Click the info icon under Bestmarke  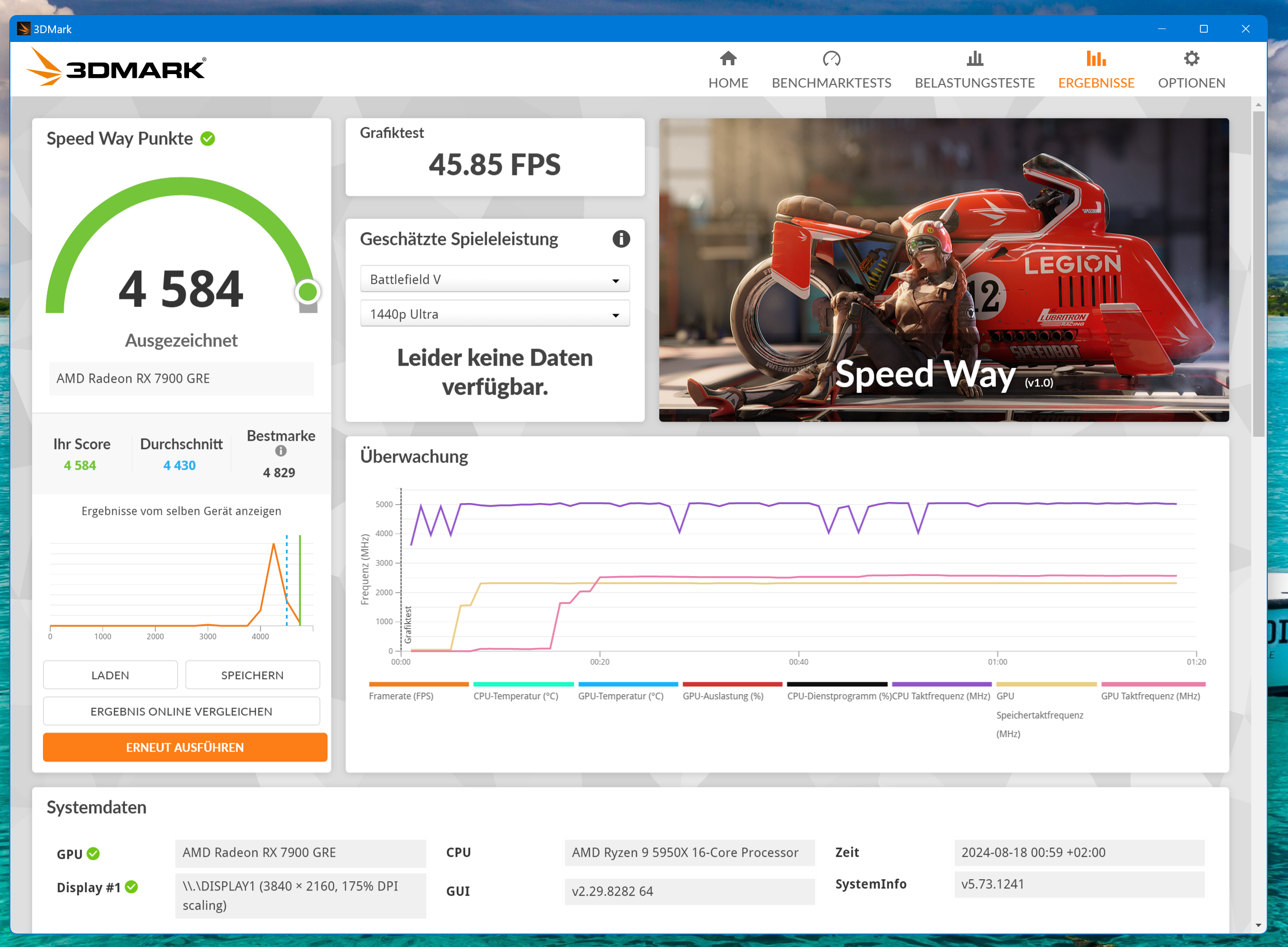280,451
